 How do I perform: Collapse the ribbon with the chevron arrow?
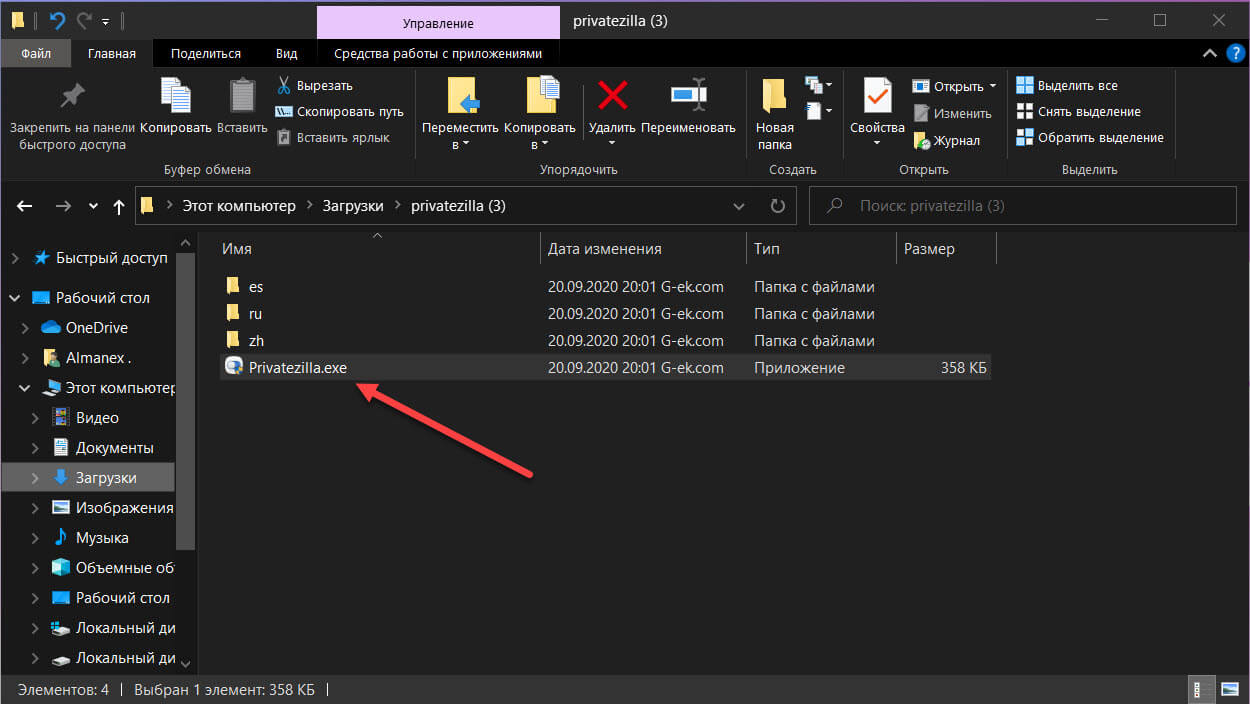click(1210, 53)
